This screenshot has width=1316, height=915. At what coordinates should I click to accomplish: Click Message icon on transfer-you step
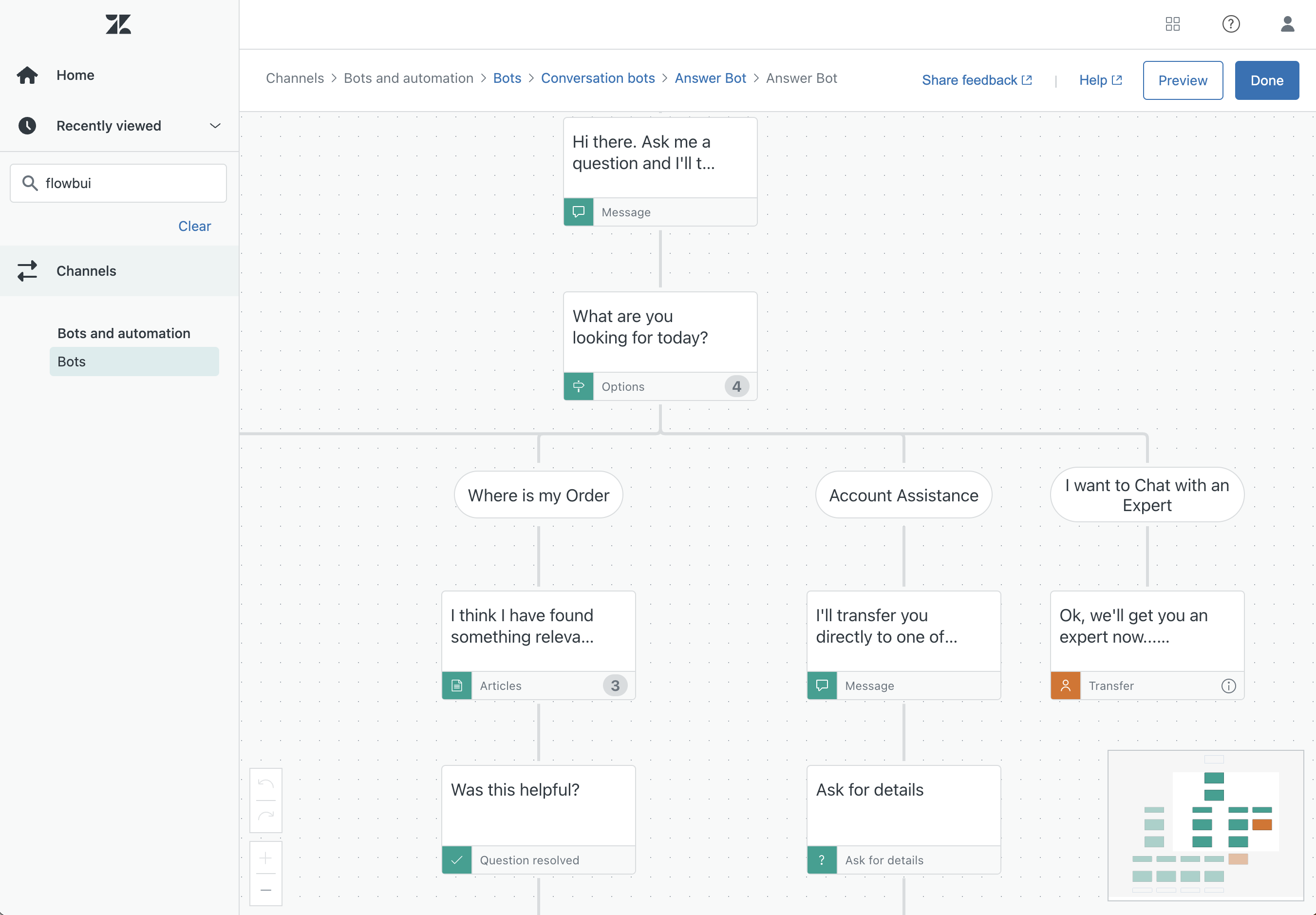point(822,686)
